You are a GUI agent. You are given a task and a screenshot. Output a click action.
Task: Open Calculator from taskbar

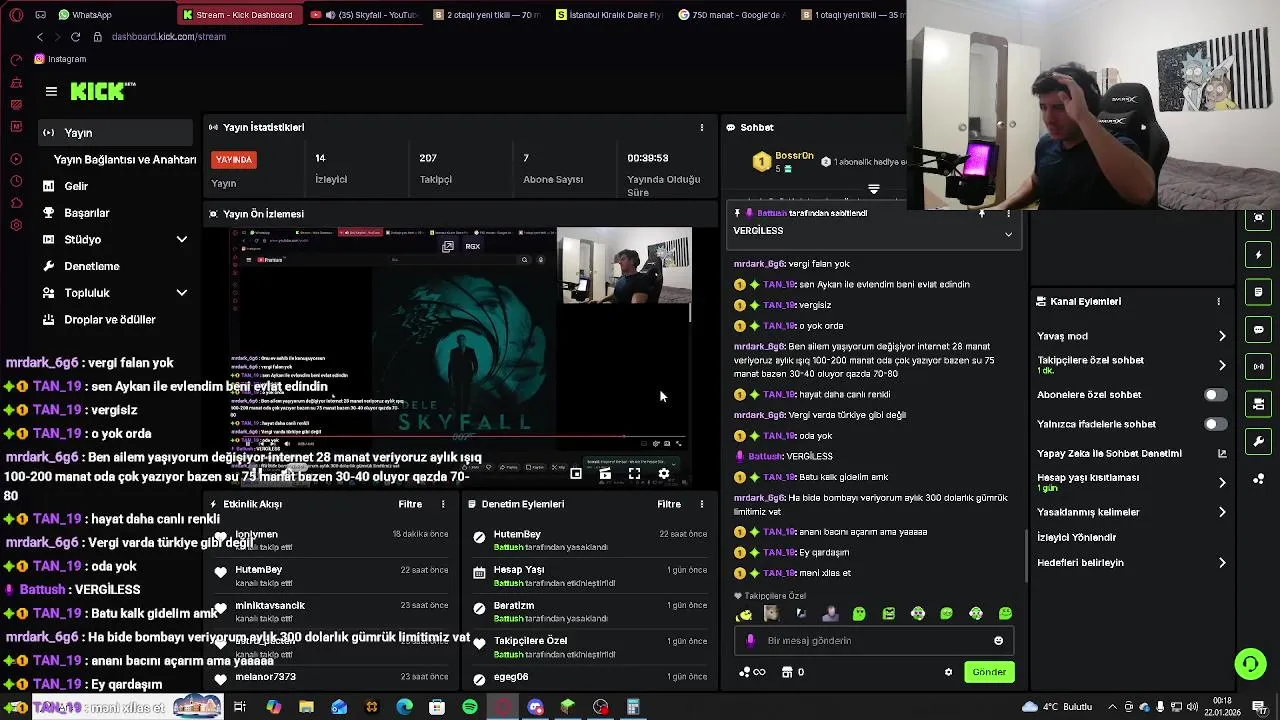633,707
